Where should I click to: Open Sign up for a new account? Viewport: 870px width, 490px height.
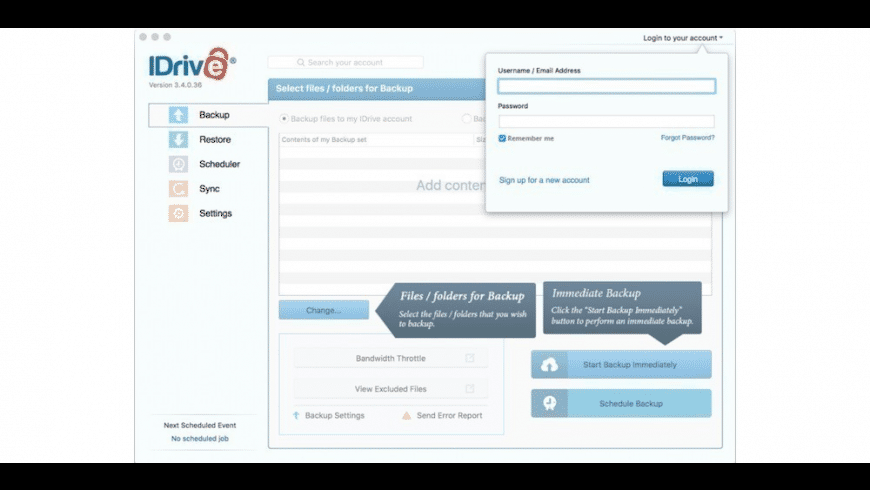click(544, 180)
